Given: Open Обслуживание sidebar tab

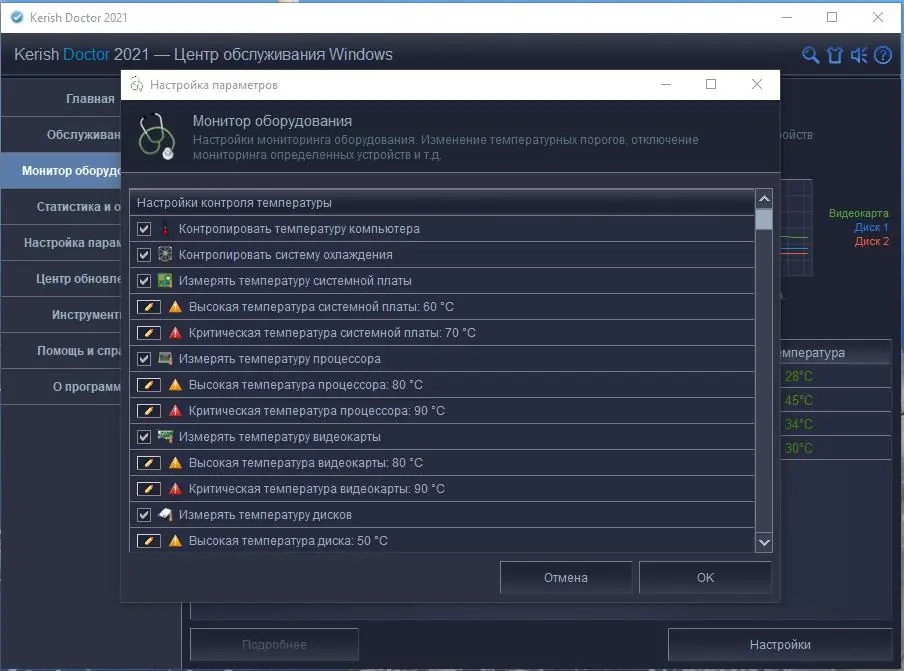Looking at the screenshot, I should point(61,134).
